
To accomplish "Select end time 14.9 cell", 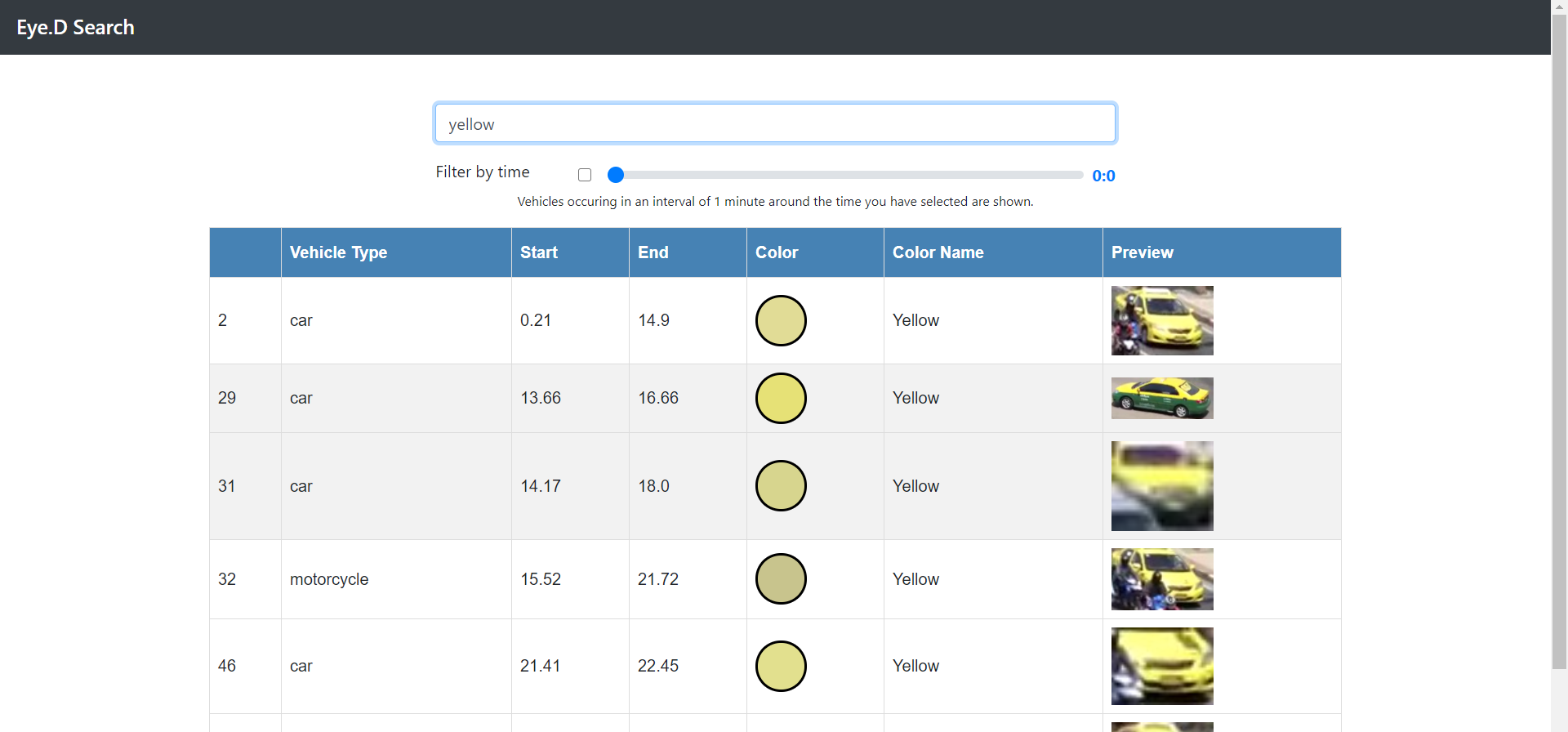I will tap(688, 320).
